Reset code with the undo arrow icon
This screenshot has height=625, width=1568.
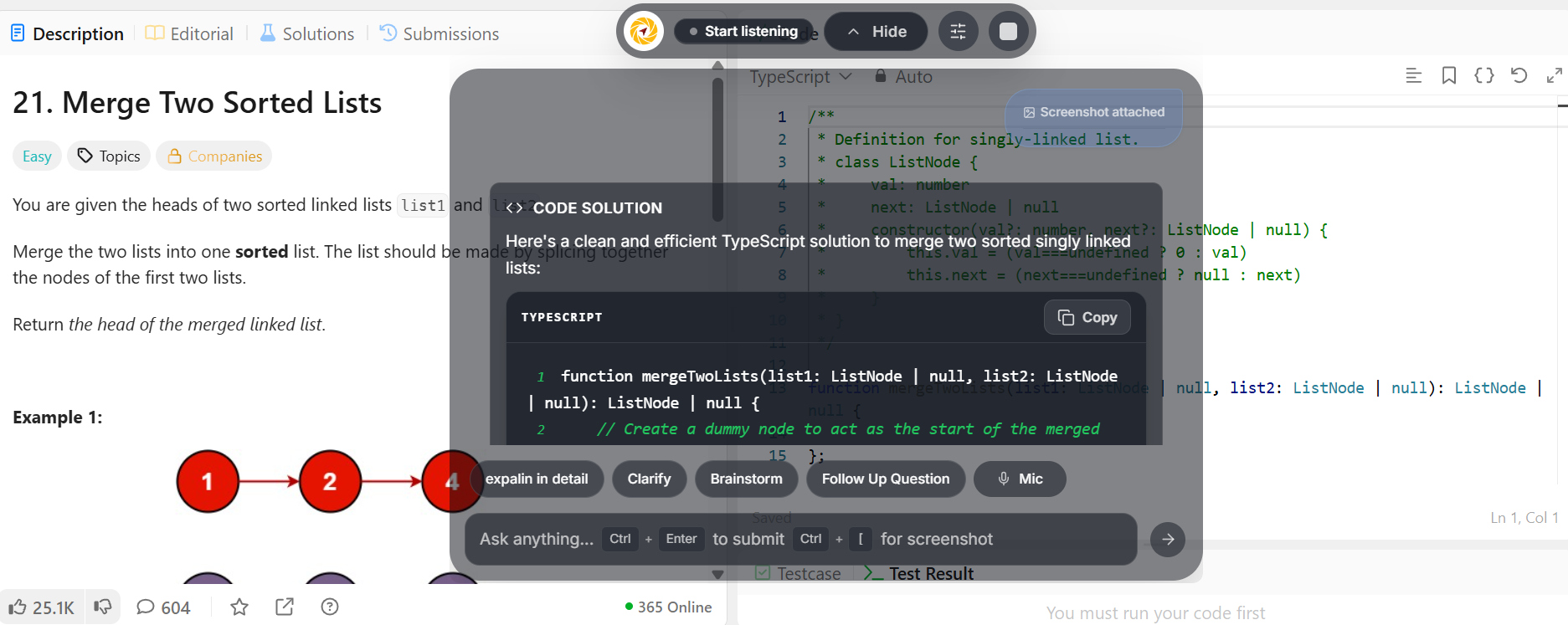pos(1519,76)
